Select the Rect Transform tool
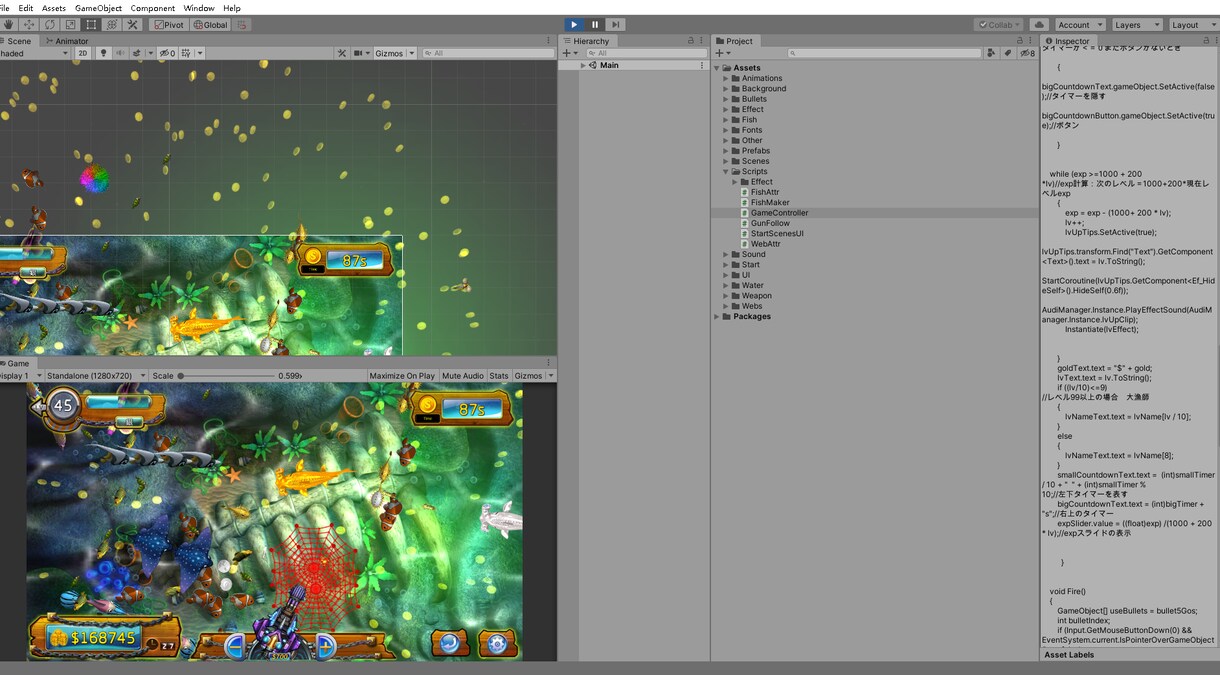Screen dimensions: 1220x675 (91, 24)
